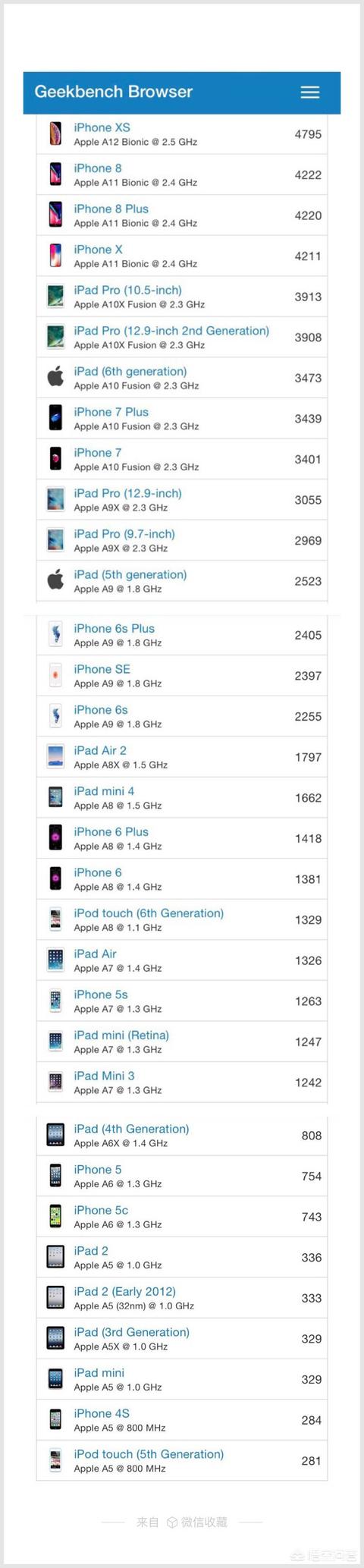This screenshot has height=1568, width=364.
Task: Click the Apple logo icon beside iPad (5th generation)
Action: click(x=55, y=580)
